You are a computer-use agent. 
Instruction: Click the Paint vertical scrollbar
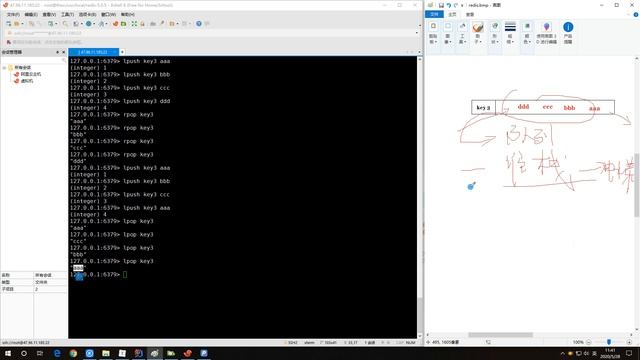[637, 185]
